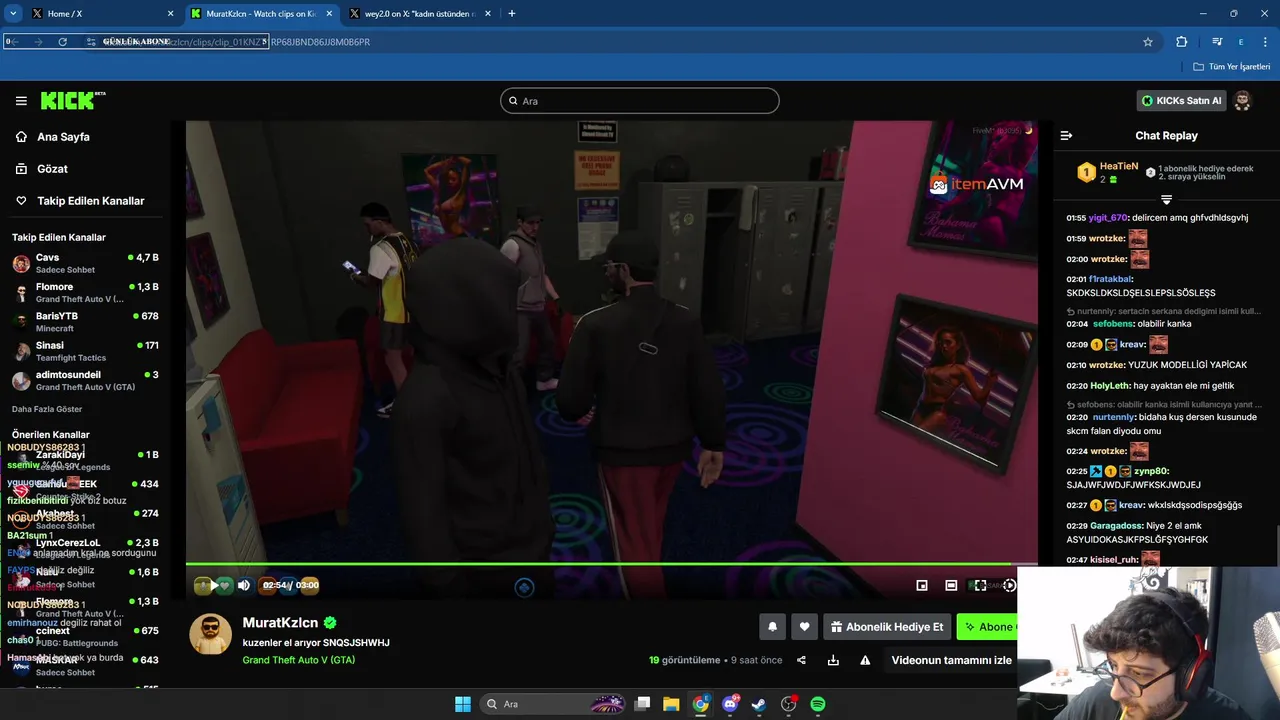Open the Chrome three-dot menu
This screenshot has width=1280, height=720.
[1266, 42]
